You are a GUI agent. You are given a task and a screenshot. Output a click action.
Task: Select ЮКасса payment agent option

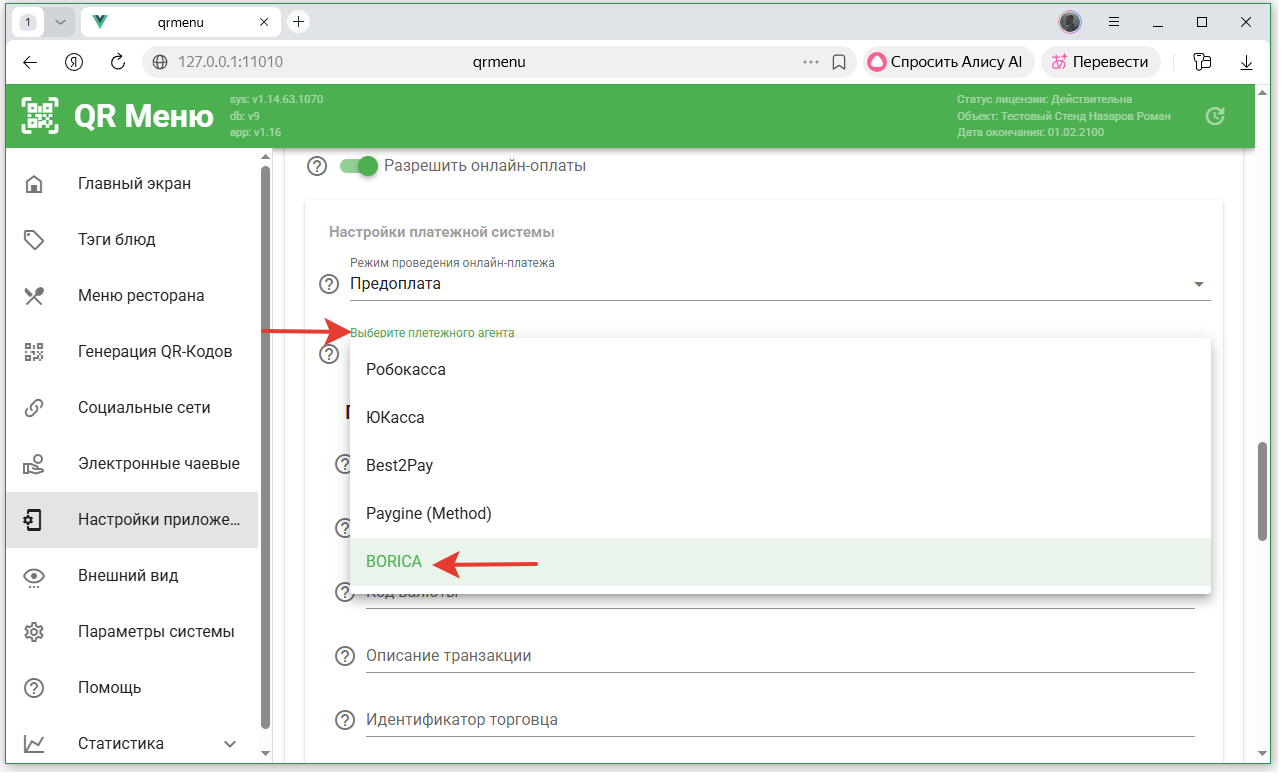point(395,418)
